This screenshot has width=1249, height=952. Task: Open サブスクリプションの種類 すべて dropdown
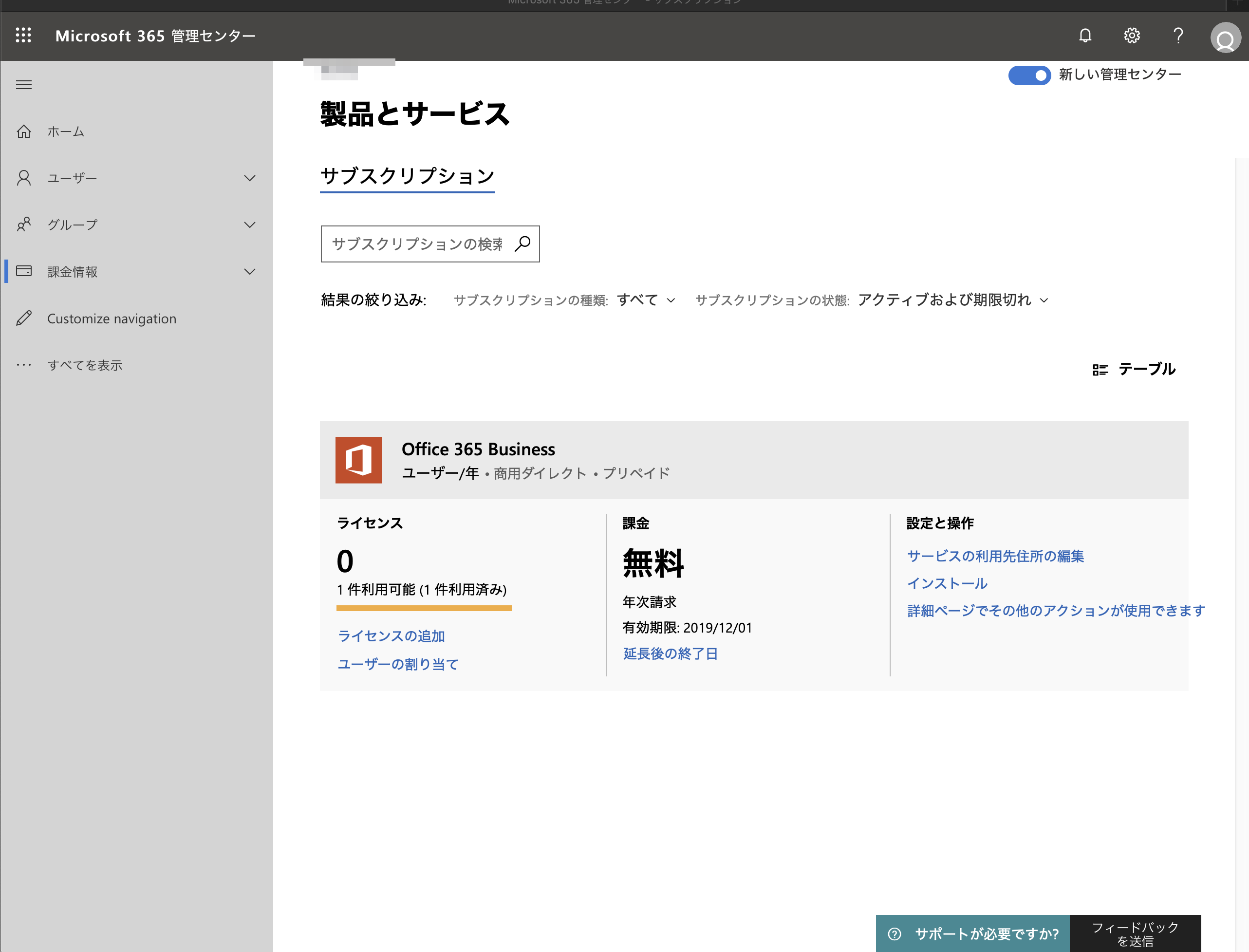coord(646,300)
